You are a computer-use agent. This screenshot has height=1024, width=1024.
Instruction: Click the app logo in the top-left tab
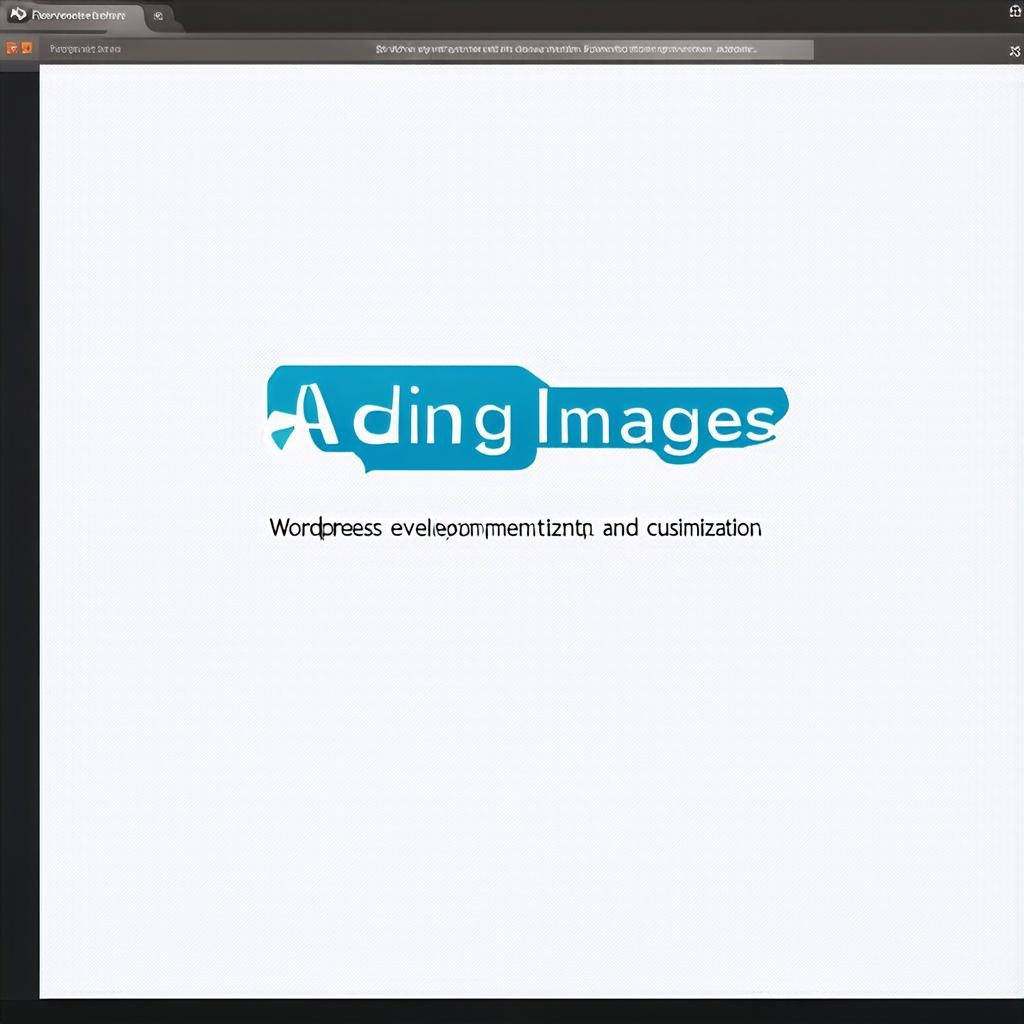(x=18, y=16)
